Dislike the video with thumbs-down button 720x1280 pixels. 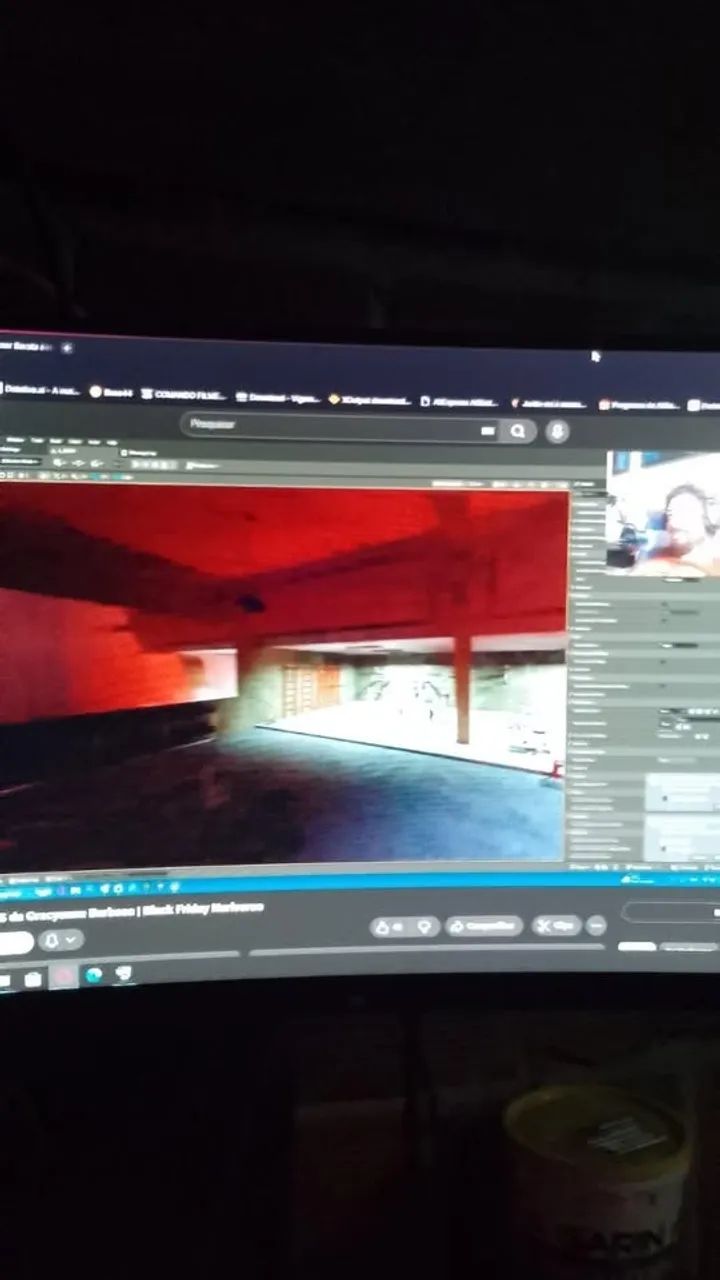(x=425, y=927)
